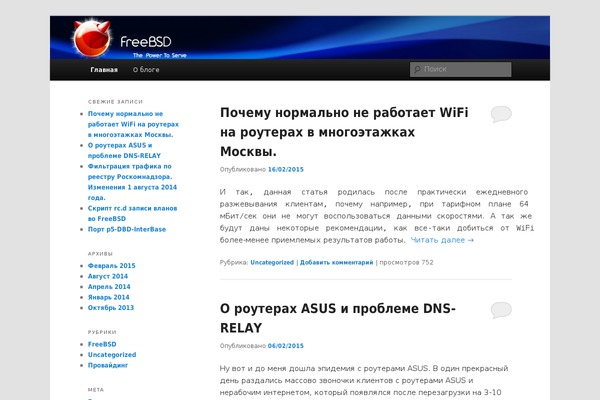The image size is (600, 400).
Task: Click the FreeBSD daemon logo in header
Action: point(92,38)
